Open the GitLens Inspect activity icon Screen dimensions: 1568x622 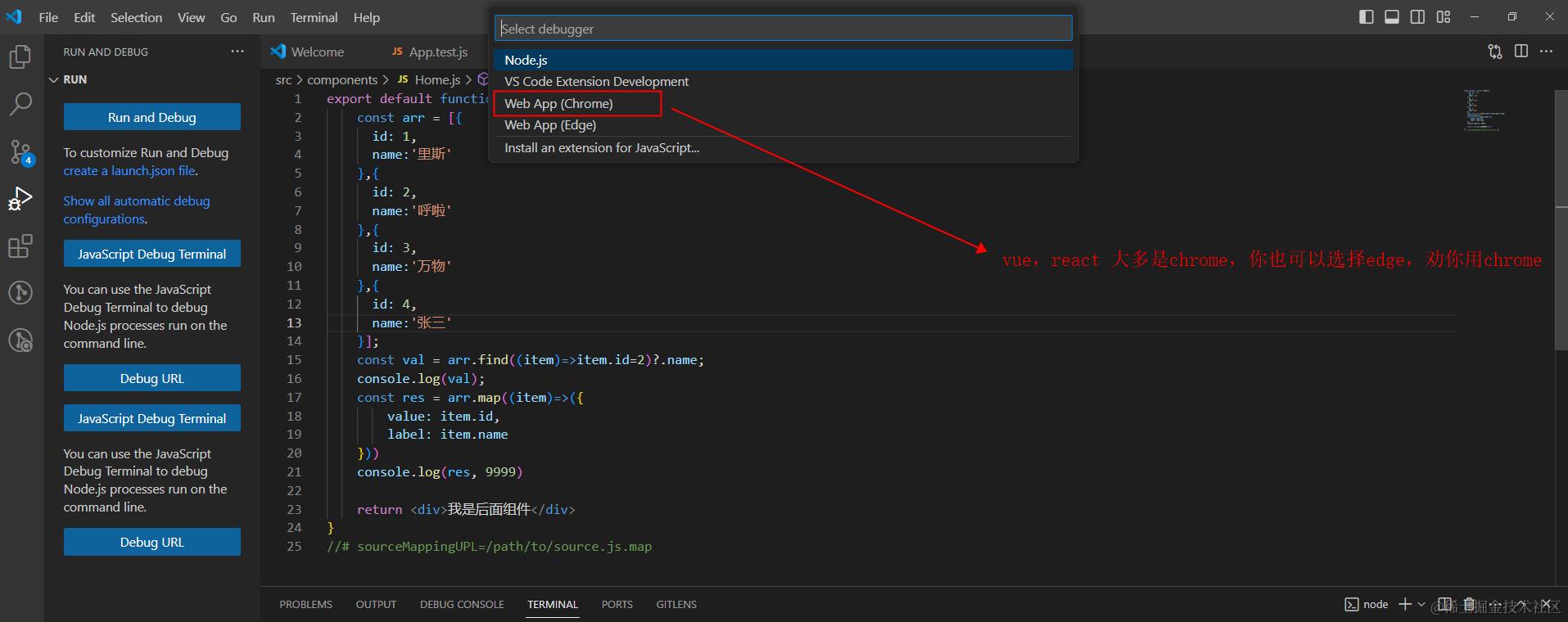20,340
